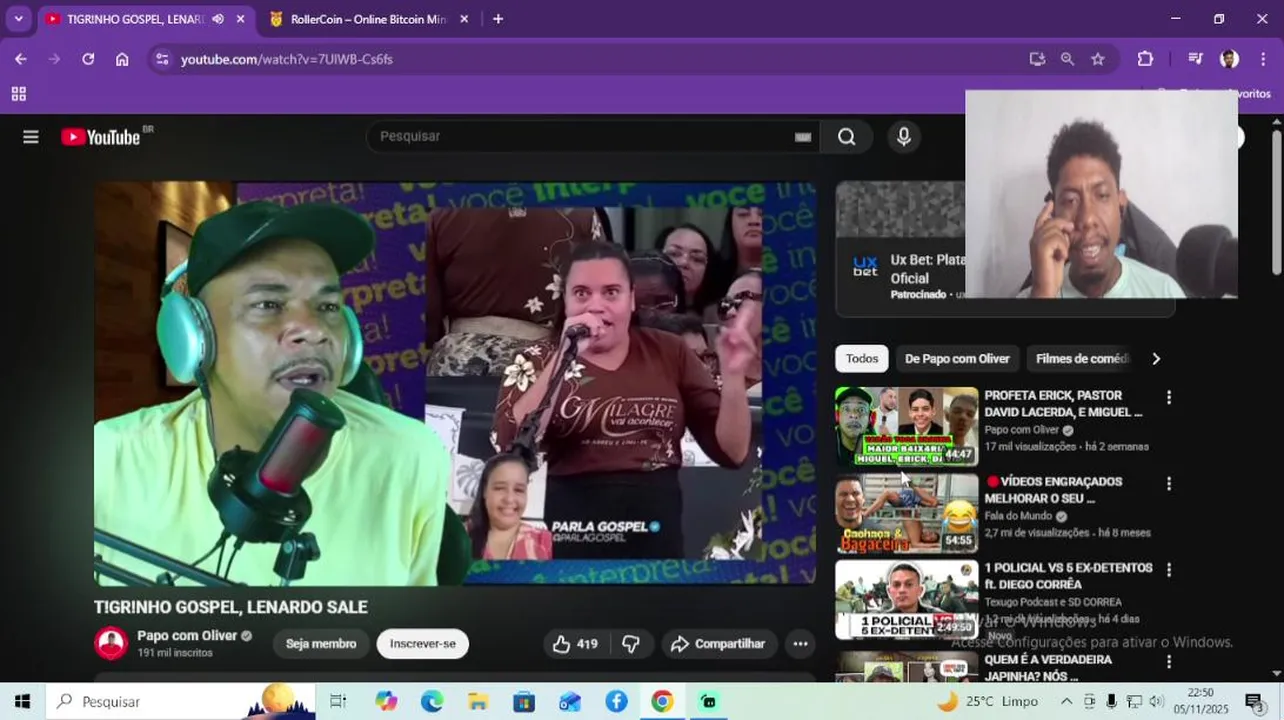Open the apps grid in the bookmarks bar
Screen dimensions: 1284x720
(x=18, y=94)
